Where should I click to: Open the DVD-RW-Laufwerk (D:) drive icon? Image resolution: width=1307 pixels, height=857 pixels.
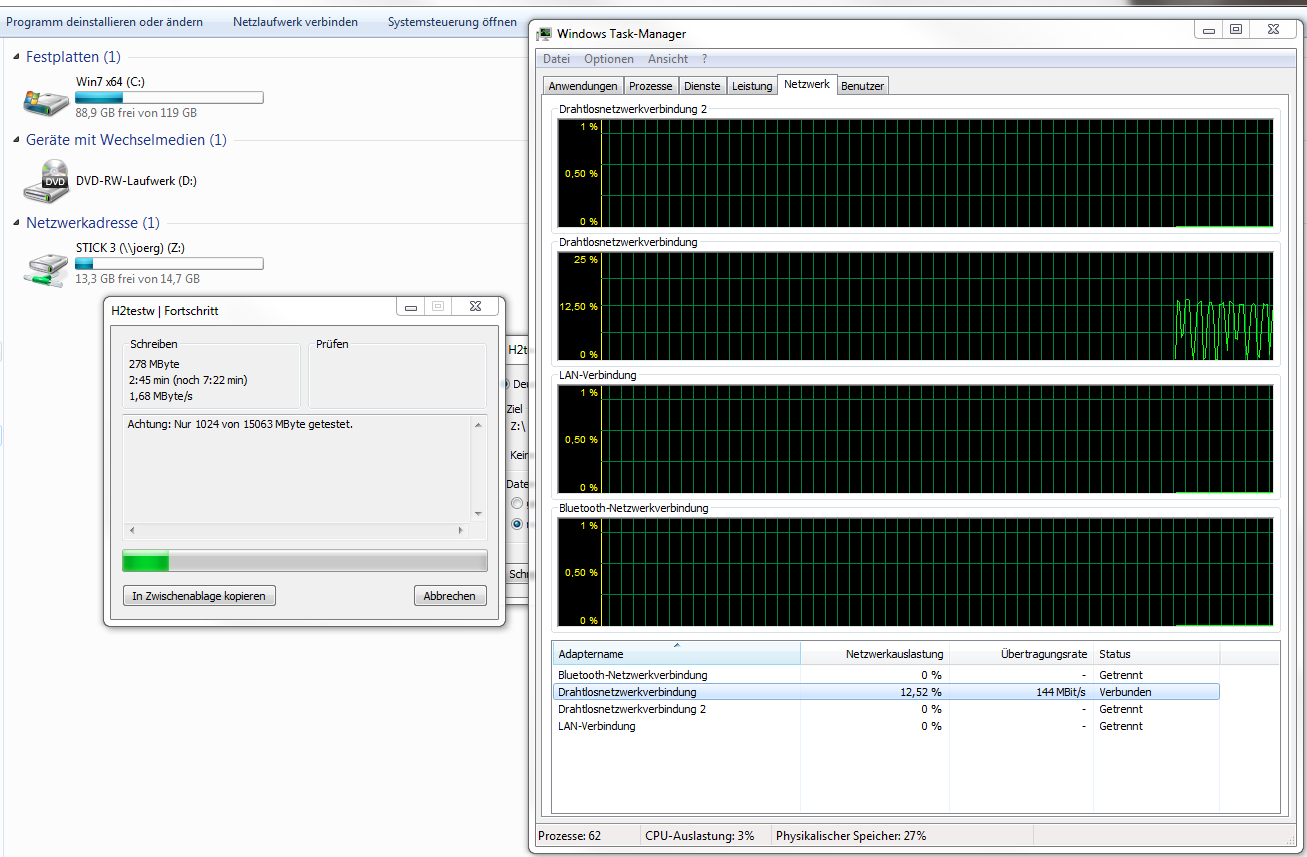coord(46,182)
